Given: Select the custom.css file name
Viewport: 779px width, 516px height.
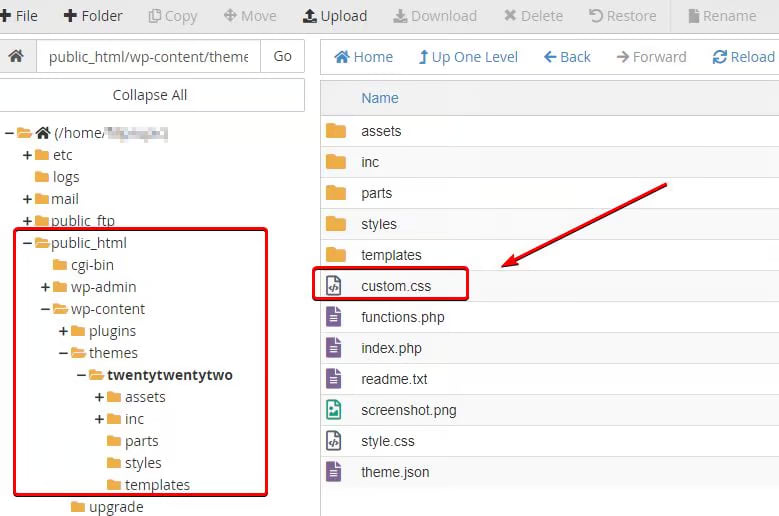Looking at the screenshot, I should click(x=396, y=286).
